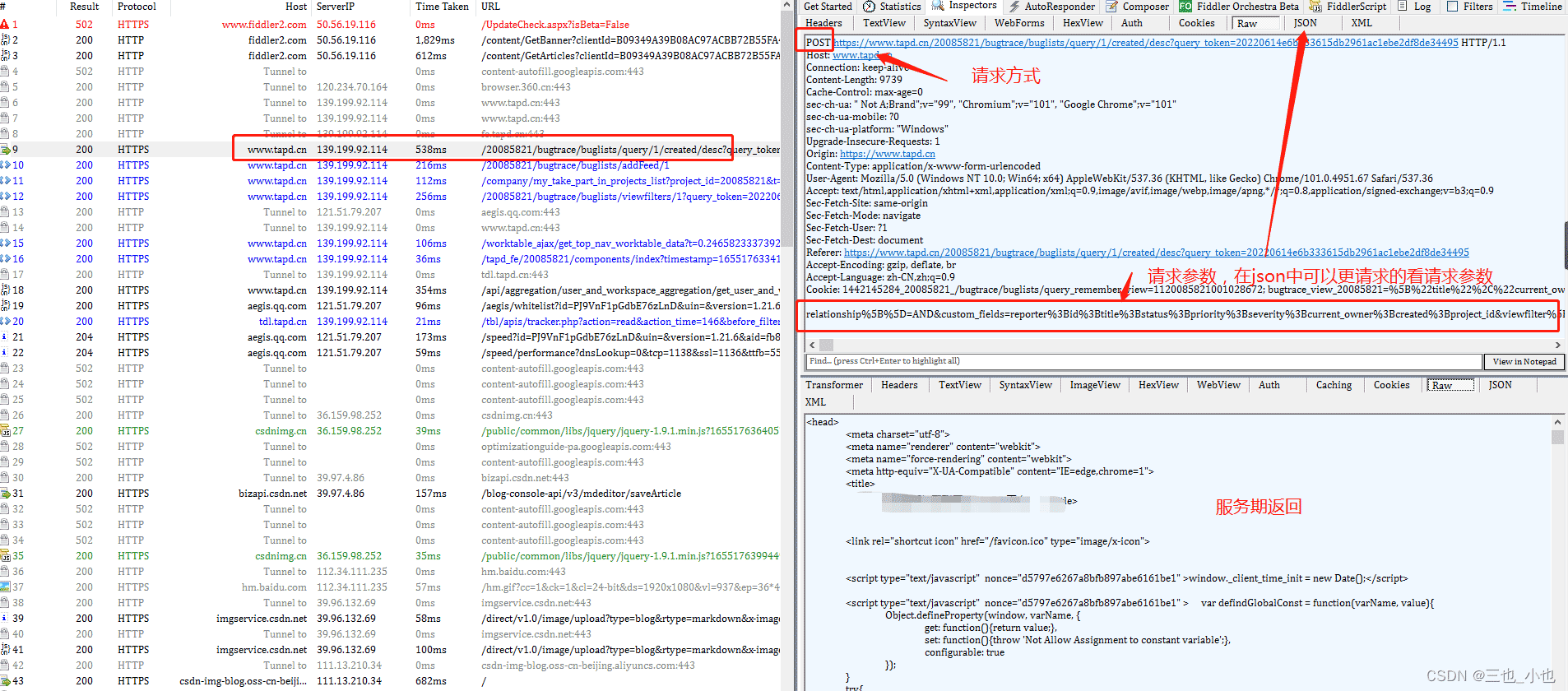Open the AutoResponder lightning bolt tab

point(1051,7)
